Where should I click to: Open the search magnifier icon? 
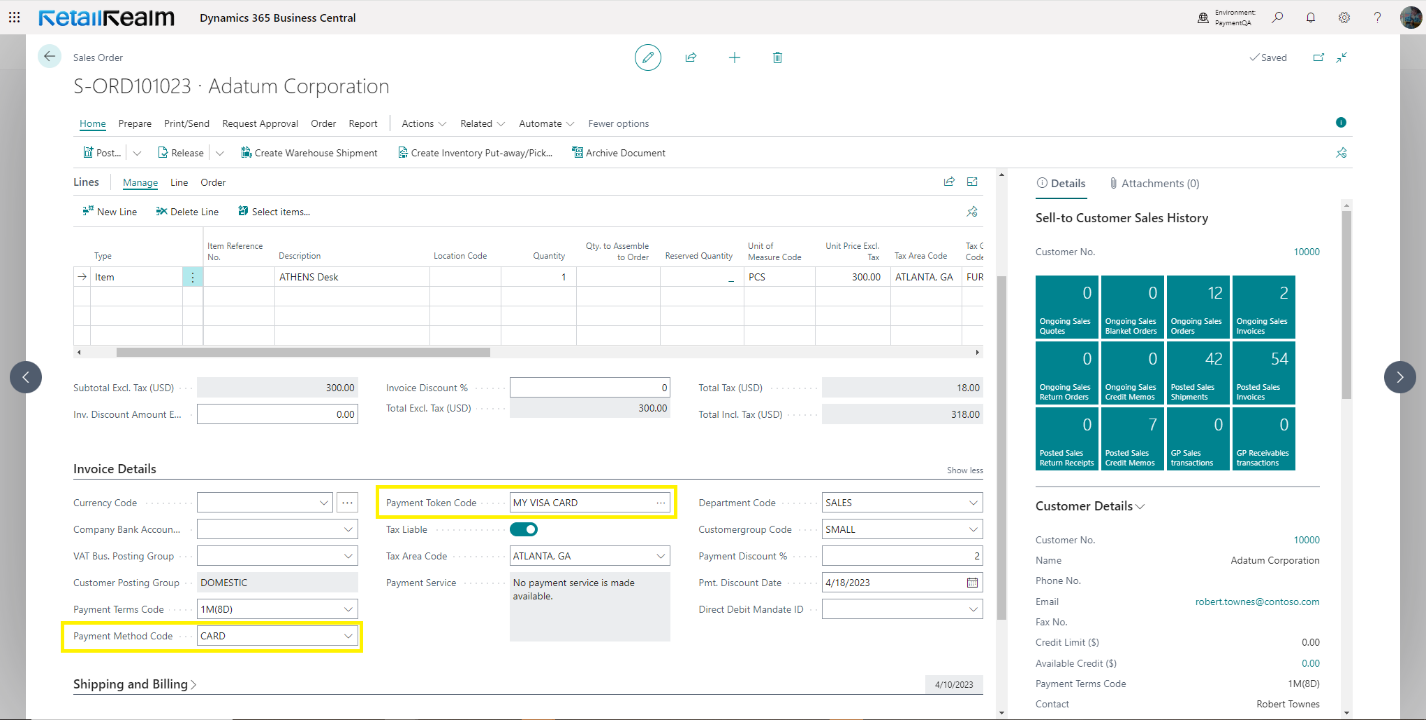click(x=1278, y=18)
